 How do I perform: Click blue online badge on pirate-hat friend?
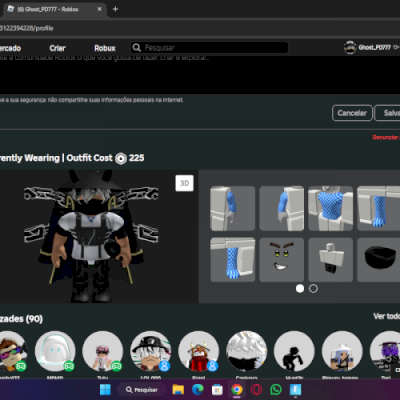[164, 366]
